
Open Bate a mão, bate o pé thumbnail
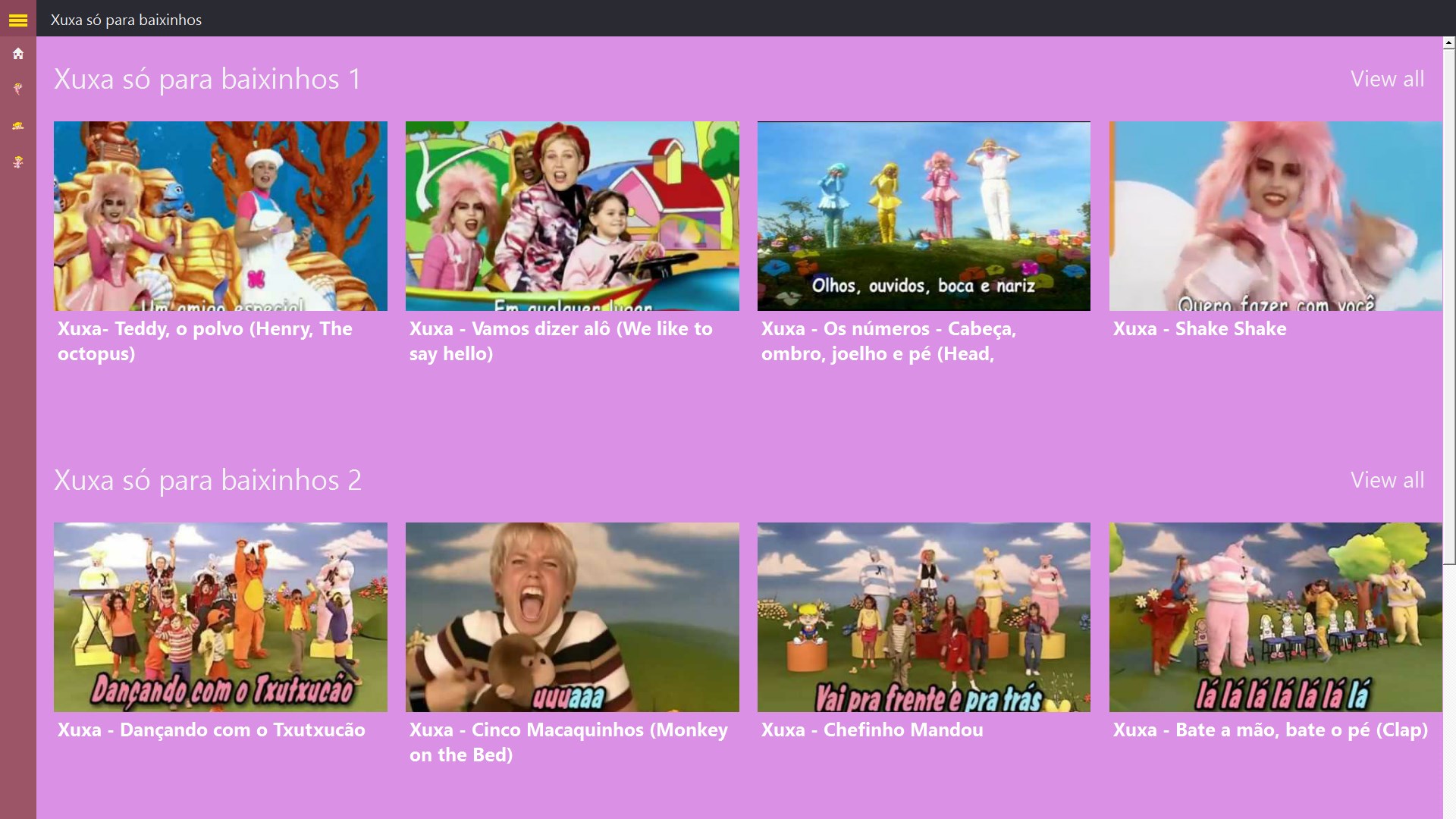point(1276,617)
